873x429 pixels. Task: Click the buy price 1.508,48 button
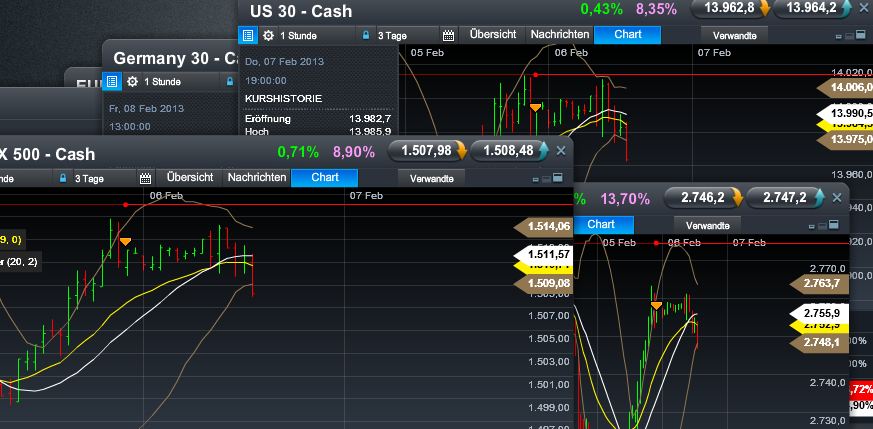(509, 151)
